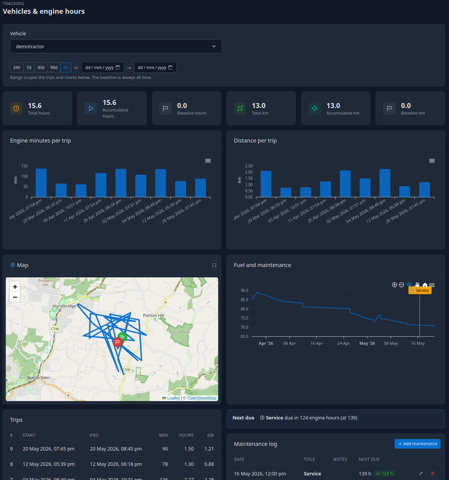449x480 pixels.
Task: Select the 90d range option
Action: point(54,67)
